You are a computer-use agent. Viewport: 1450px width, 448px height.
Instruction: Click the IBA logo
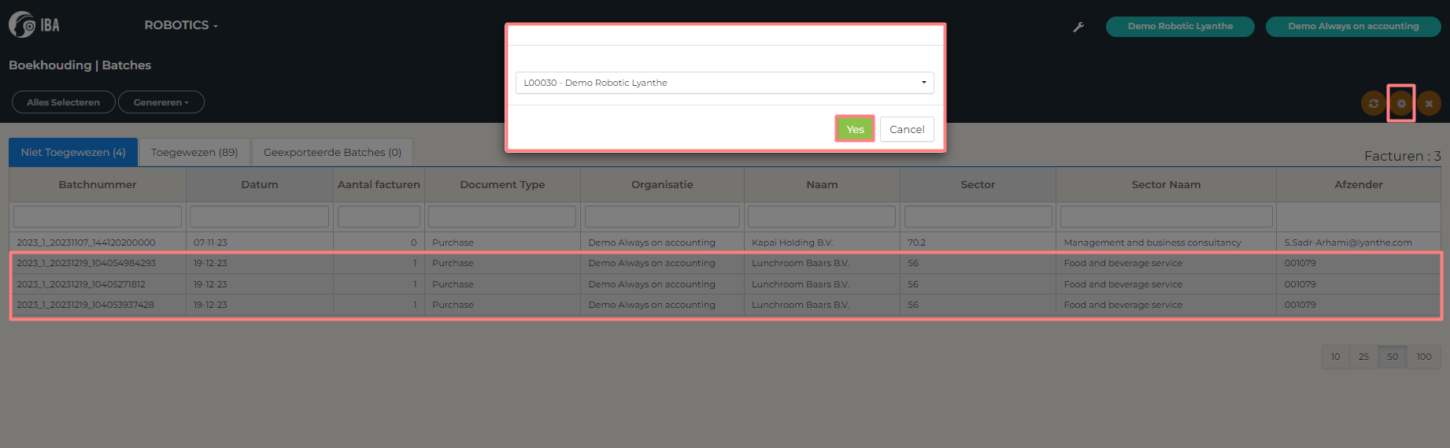coord(34,25)
